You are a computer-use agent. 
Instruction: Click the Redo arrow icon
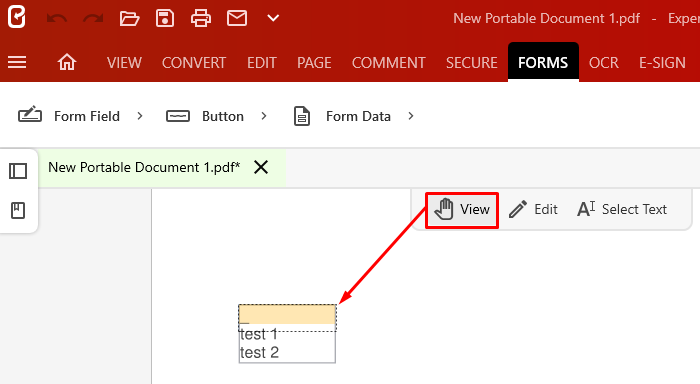(93, 18)
